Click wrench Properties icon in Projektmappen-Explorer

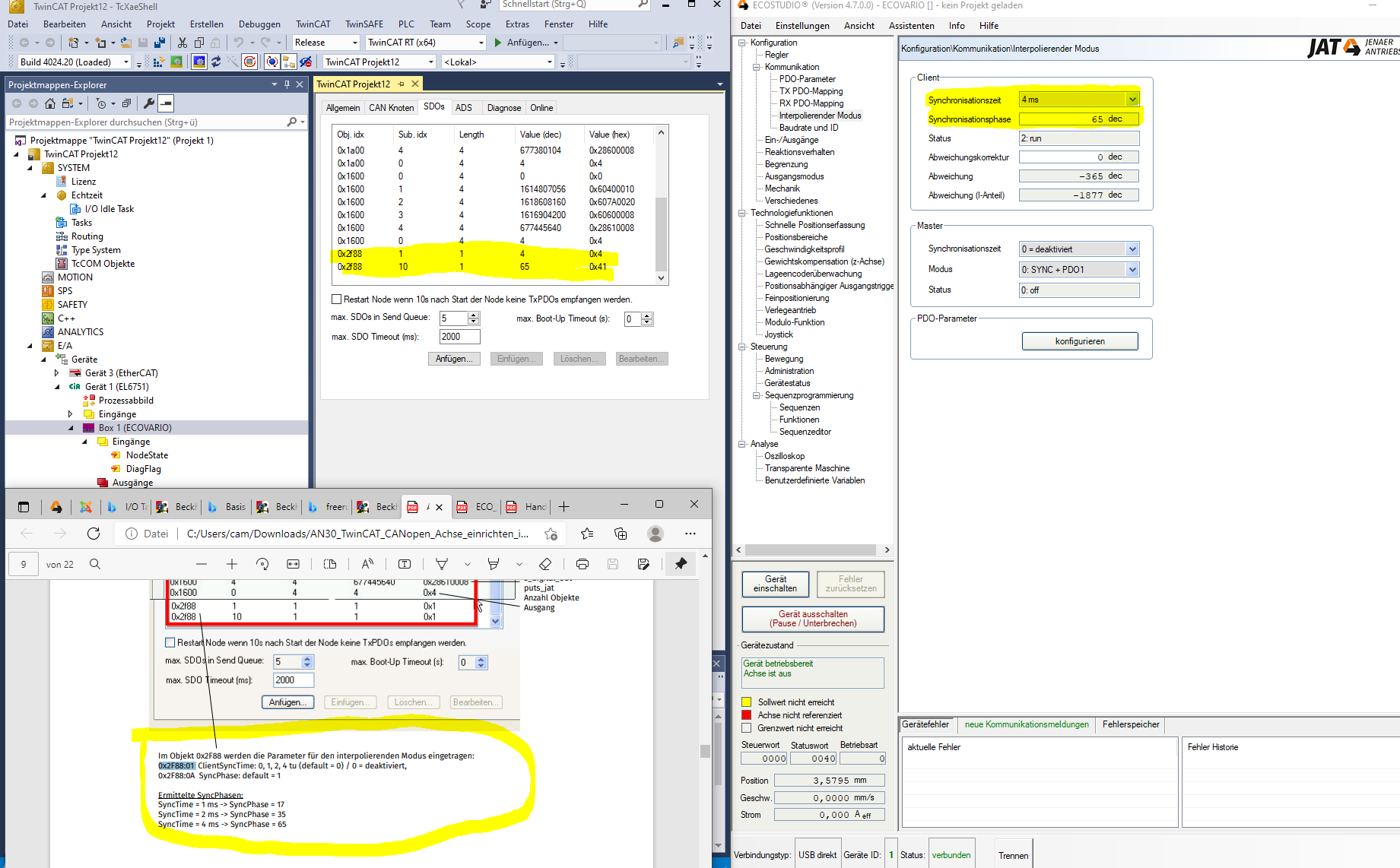pos(149,103)
